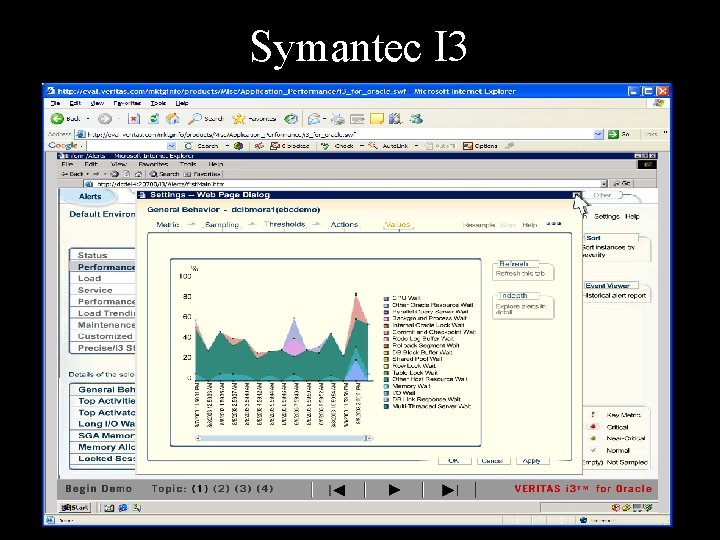720x540 pixels.
Task: Click the Options icon on Google toolbar
Action: [467, 146]
